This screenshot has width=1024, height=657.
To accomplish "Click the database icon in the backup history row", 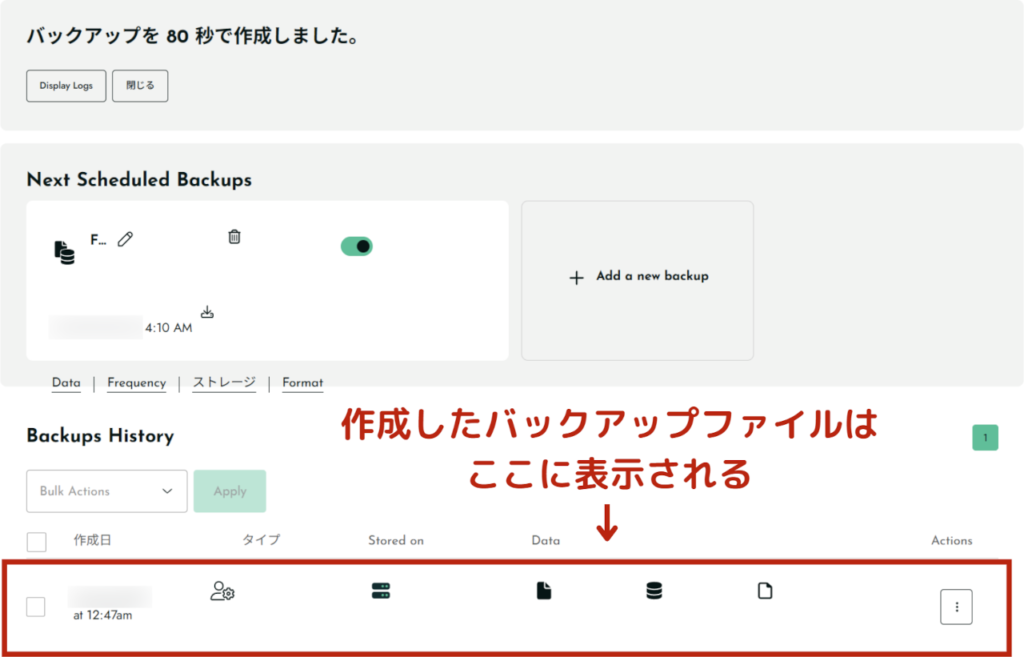I will [x=654, y=591].
